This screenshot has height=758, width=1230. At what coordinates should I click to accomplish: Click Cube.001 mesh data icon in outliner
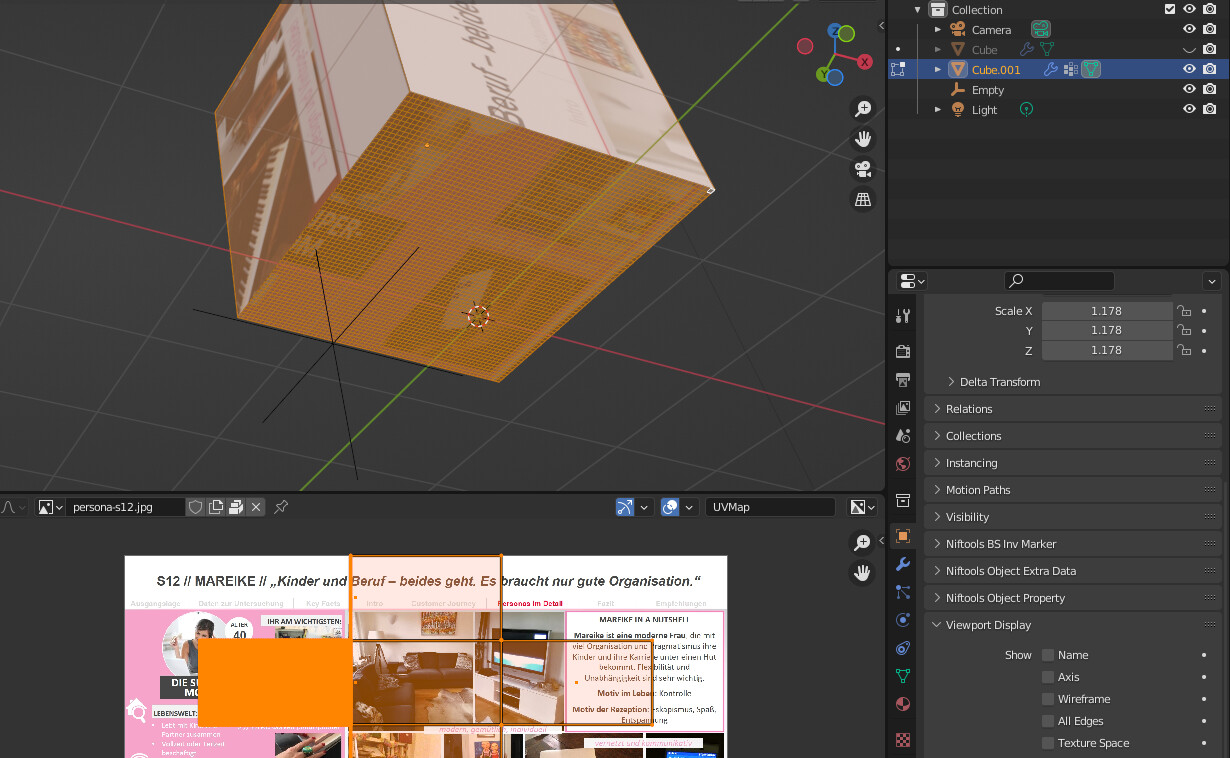[x=1091, y=69]
